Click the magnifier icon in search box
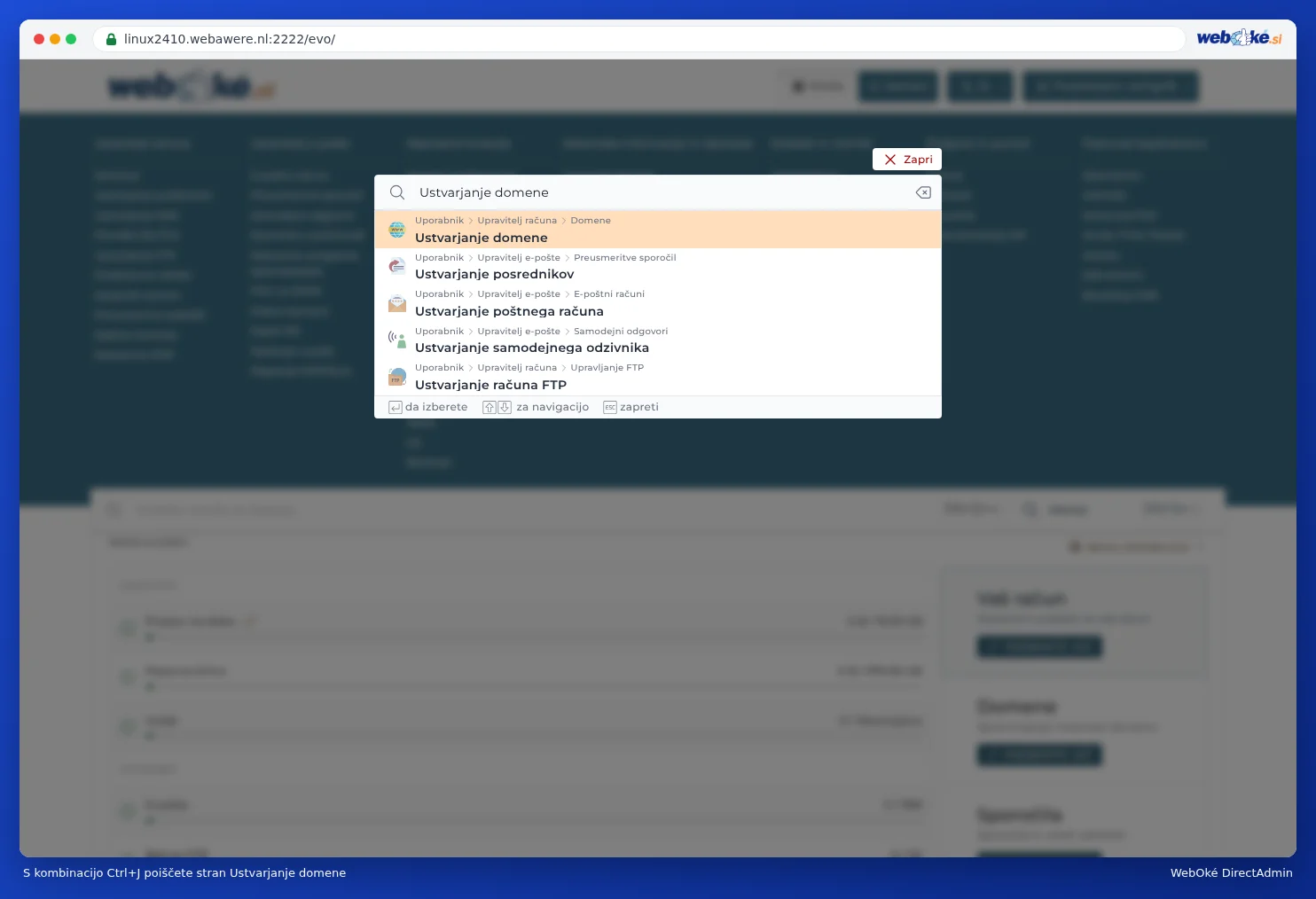The image size is (1316, 899). click(397, 192)
